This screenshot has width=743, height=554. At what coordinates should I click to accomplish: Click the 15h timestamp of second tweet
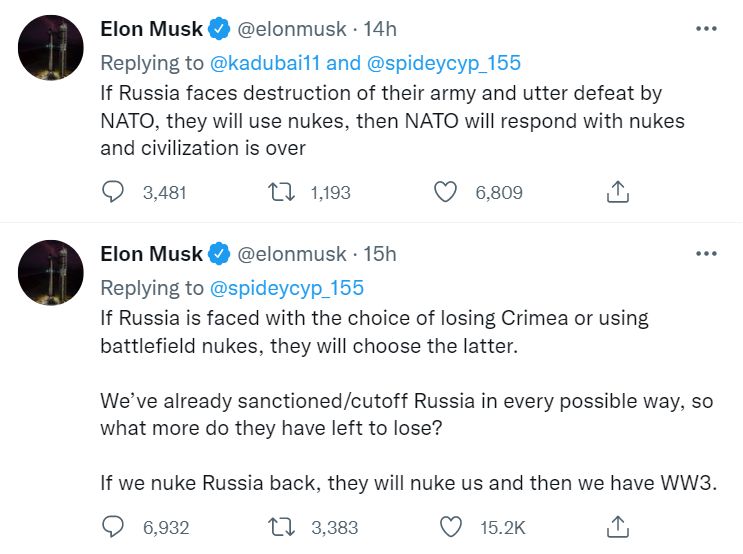[379, 254]
